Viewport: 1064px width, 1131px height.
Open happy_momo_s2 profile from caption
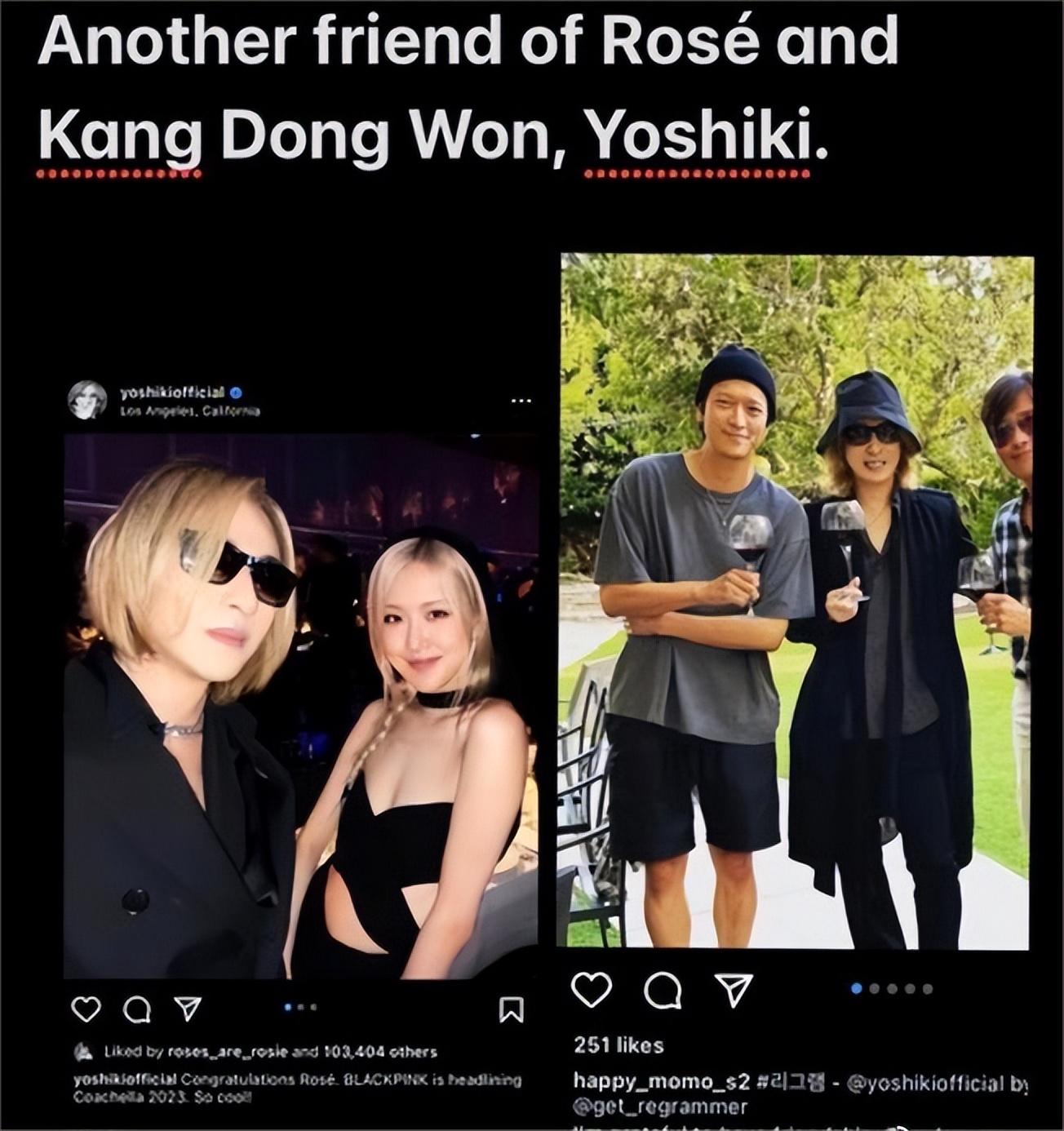pyautogui.click(x=661, y=1082)
